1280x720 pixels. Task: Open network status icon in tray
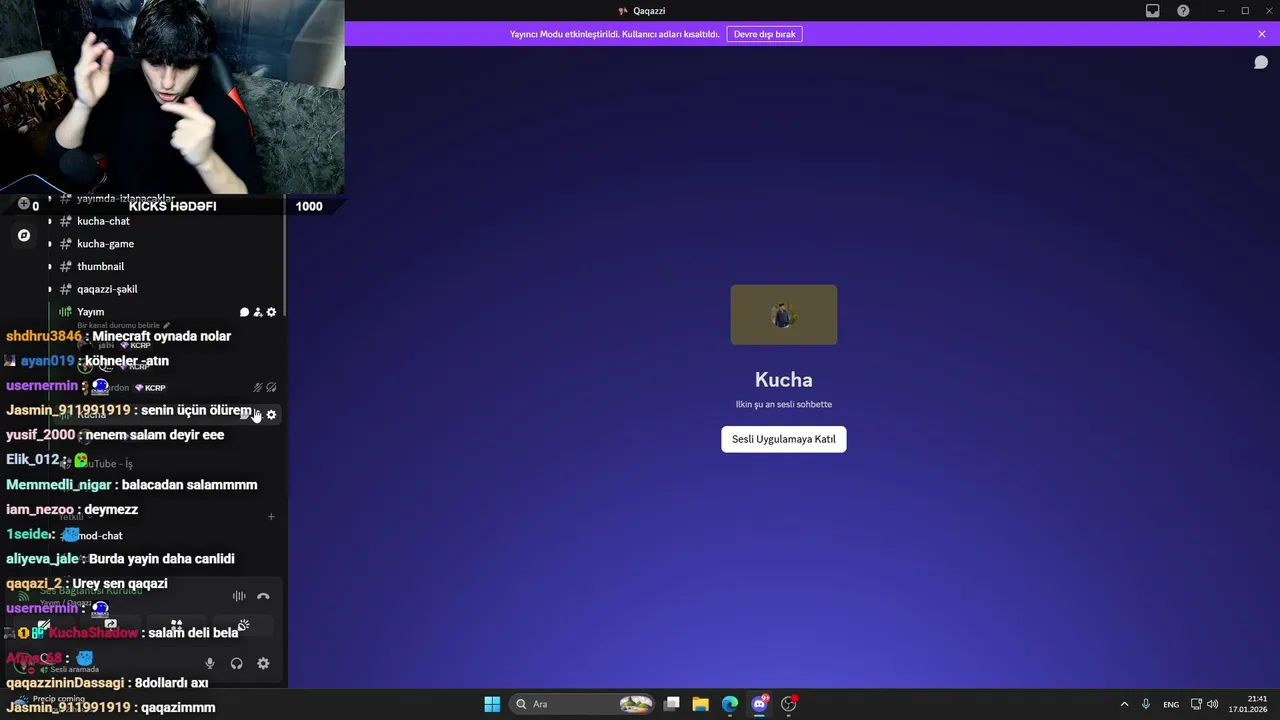1196,704
